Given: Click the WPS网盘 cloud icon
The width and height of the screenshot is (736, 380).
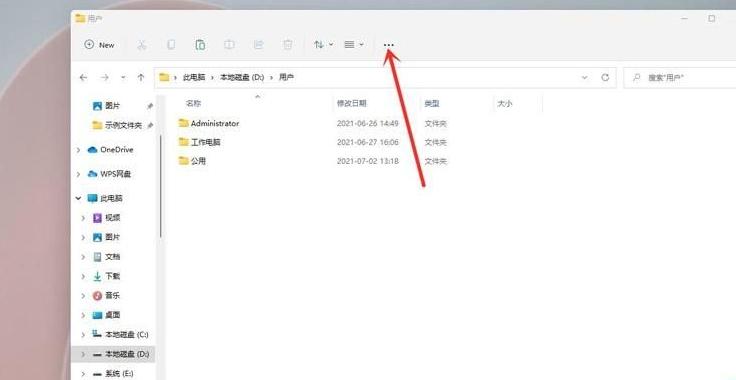Looking at the screenshot, I should tap(92, 174).
